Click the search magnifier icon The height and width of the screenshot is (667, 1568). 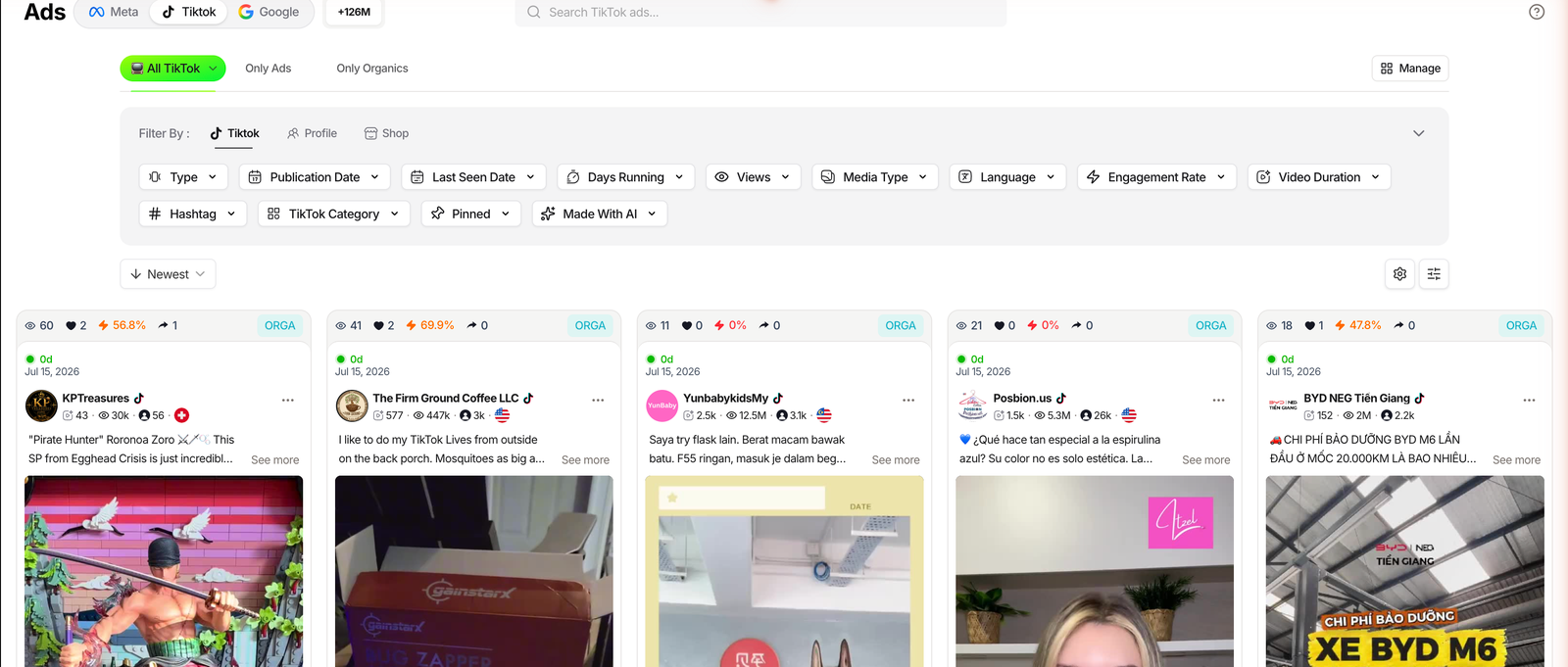534,12
